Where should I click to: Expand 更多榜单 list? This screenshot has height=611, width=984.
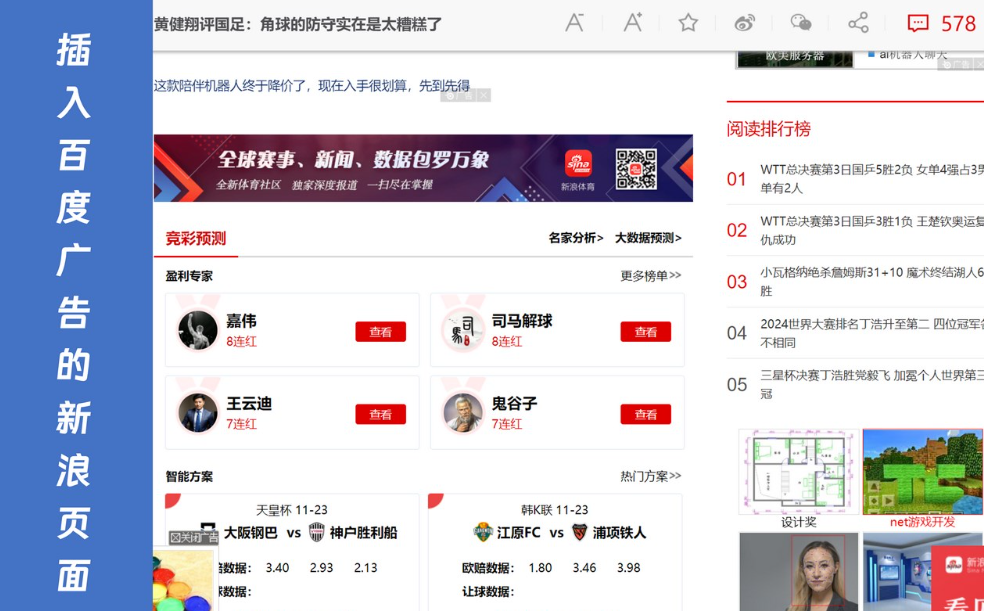tap(650, 275)
